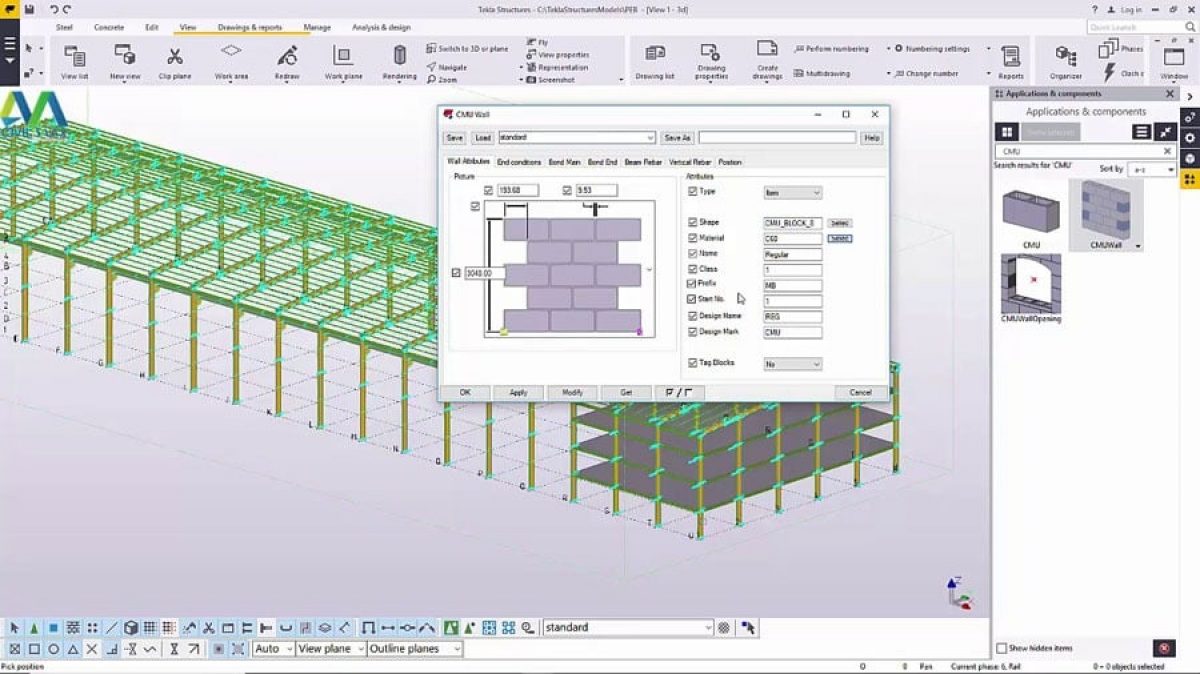Click the red icon at components panel bottom
Screen dimensions: 1200x674
[x=1163, y=648]
